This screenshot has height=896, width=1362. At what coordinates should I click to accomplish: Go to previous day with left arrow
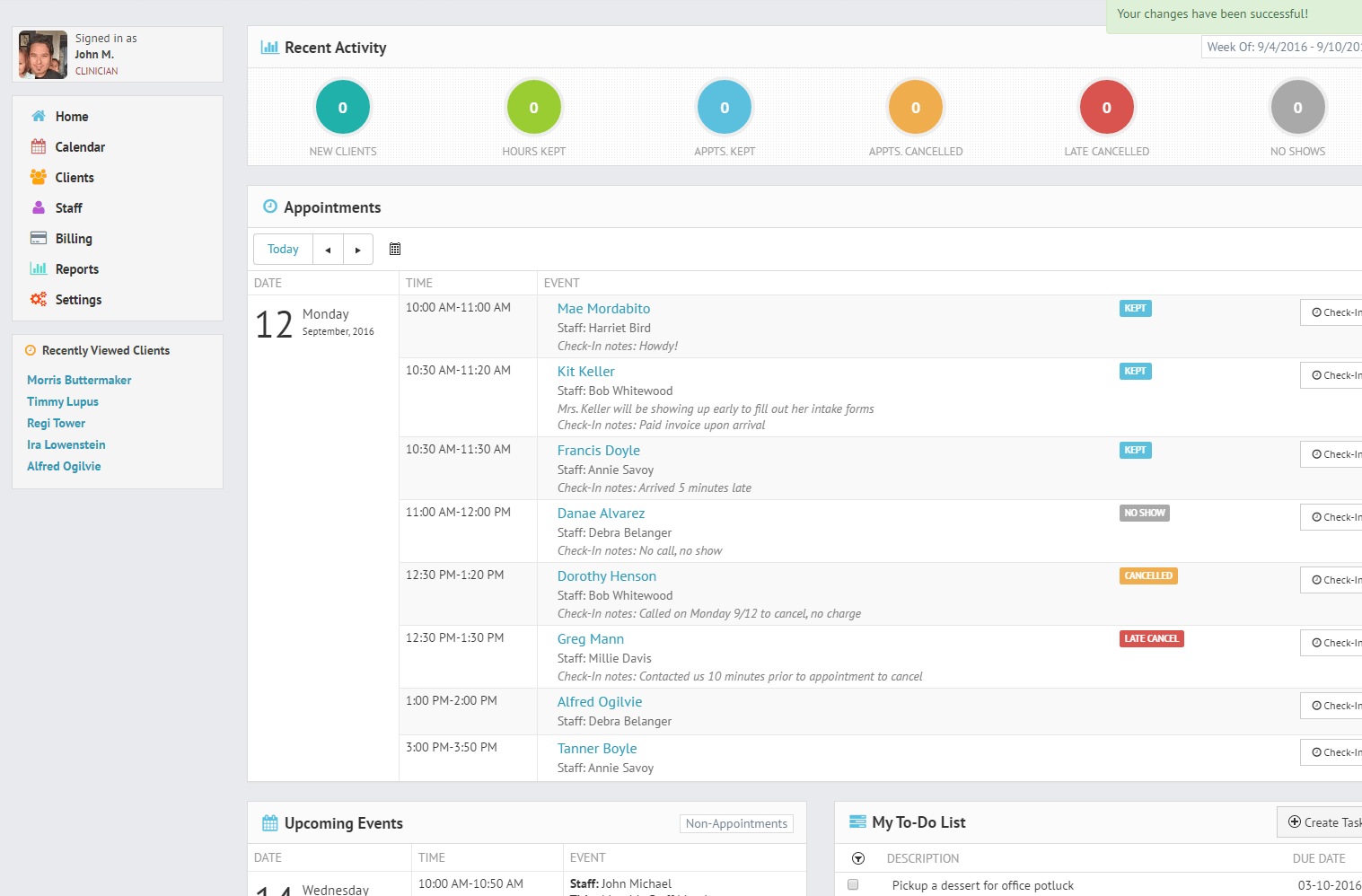(328, 250)
